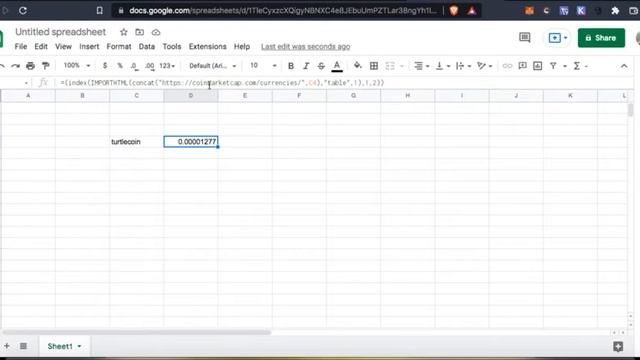Open the fill color picker

[358, 65]
